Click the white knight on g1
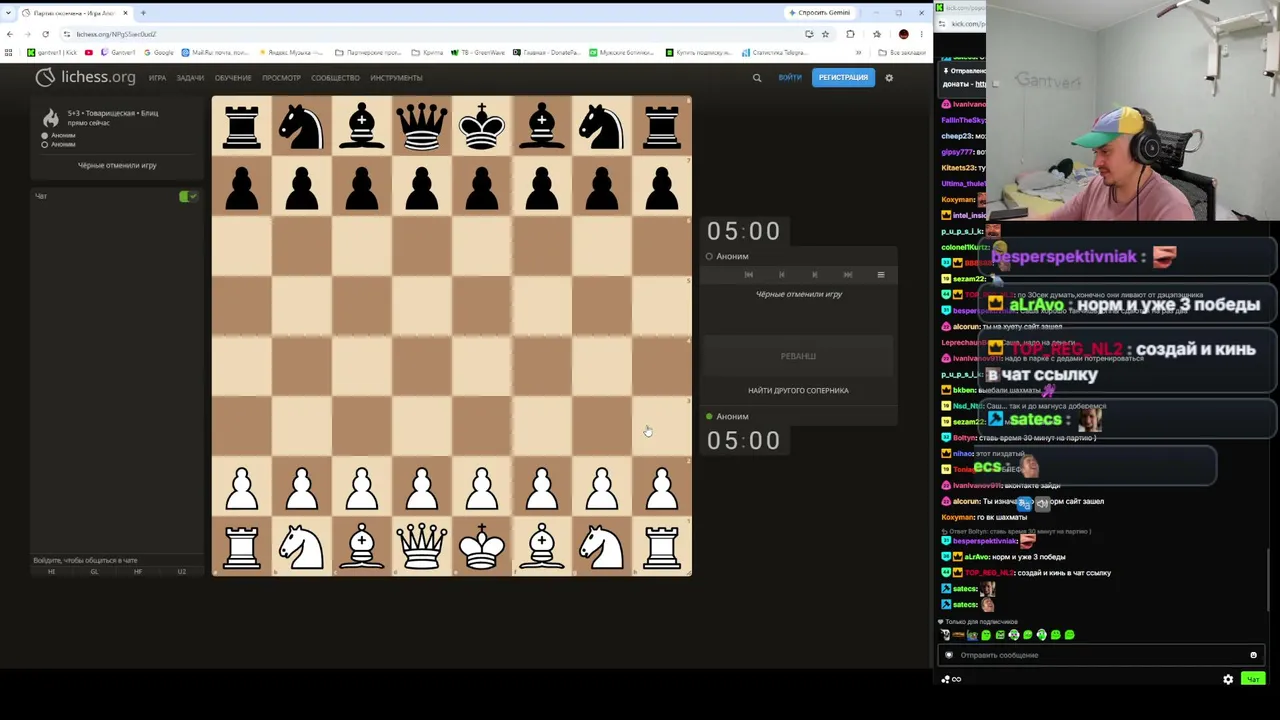The width and height of the screenshot is (1280, 720). coord(601,546)
